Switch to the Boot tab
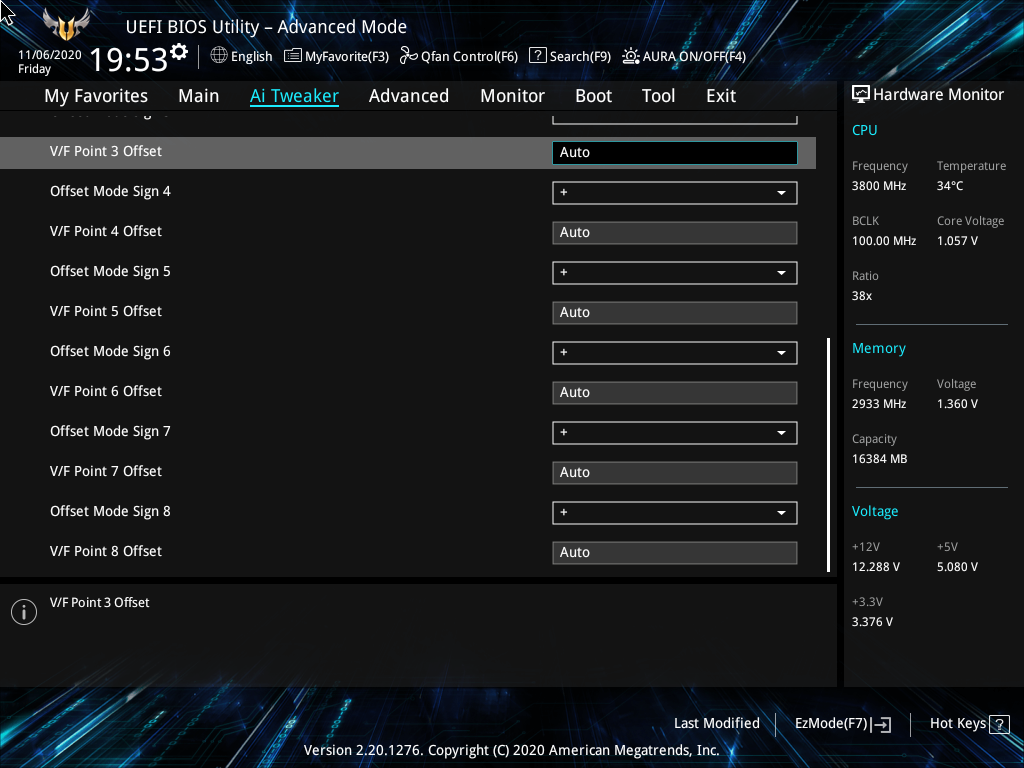 594,96
